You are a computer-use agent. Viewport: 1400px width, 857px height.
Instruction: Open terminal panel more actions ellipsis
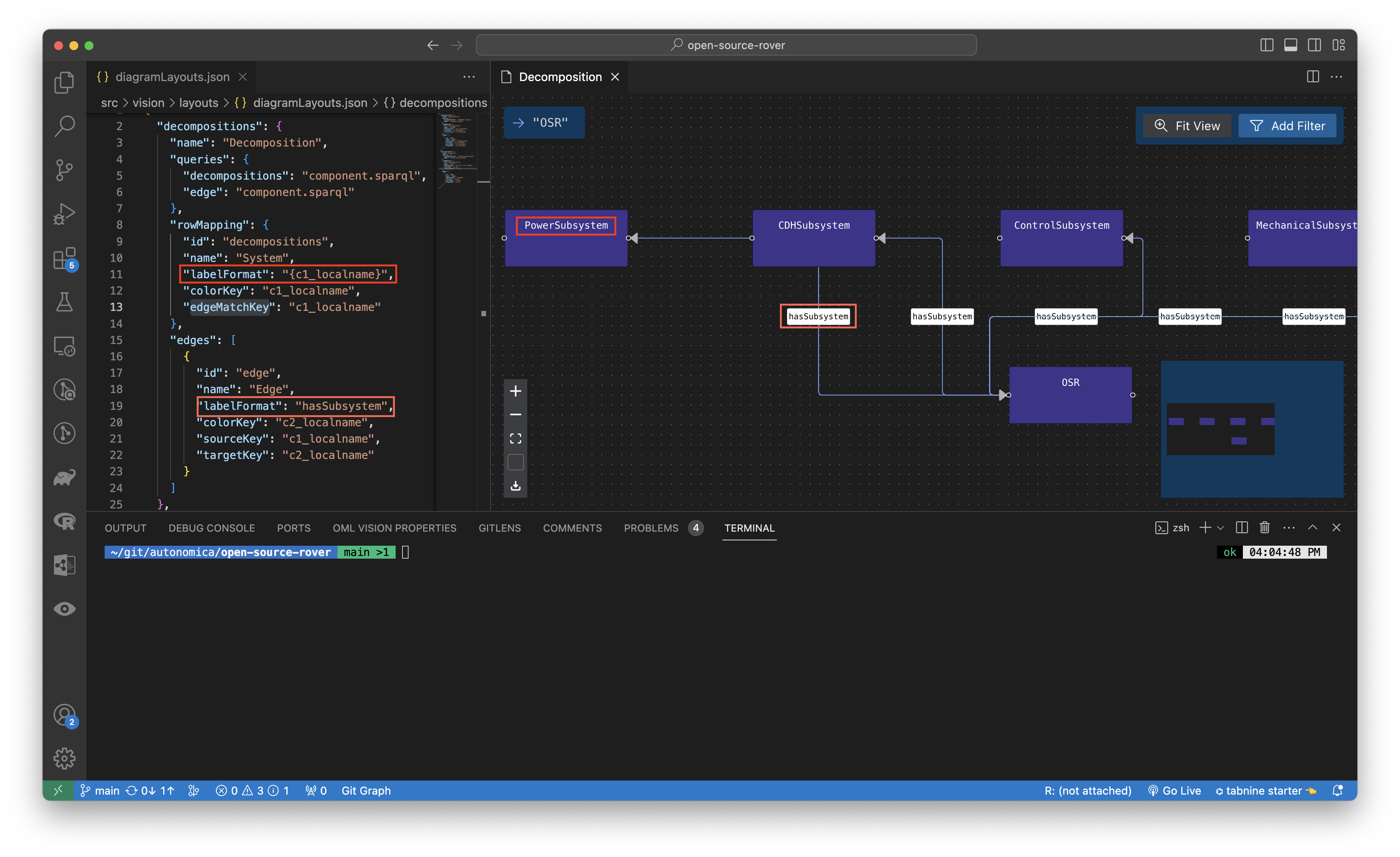[x=1289, y=527]
